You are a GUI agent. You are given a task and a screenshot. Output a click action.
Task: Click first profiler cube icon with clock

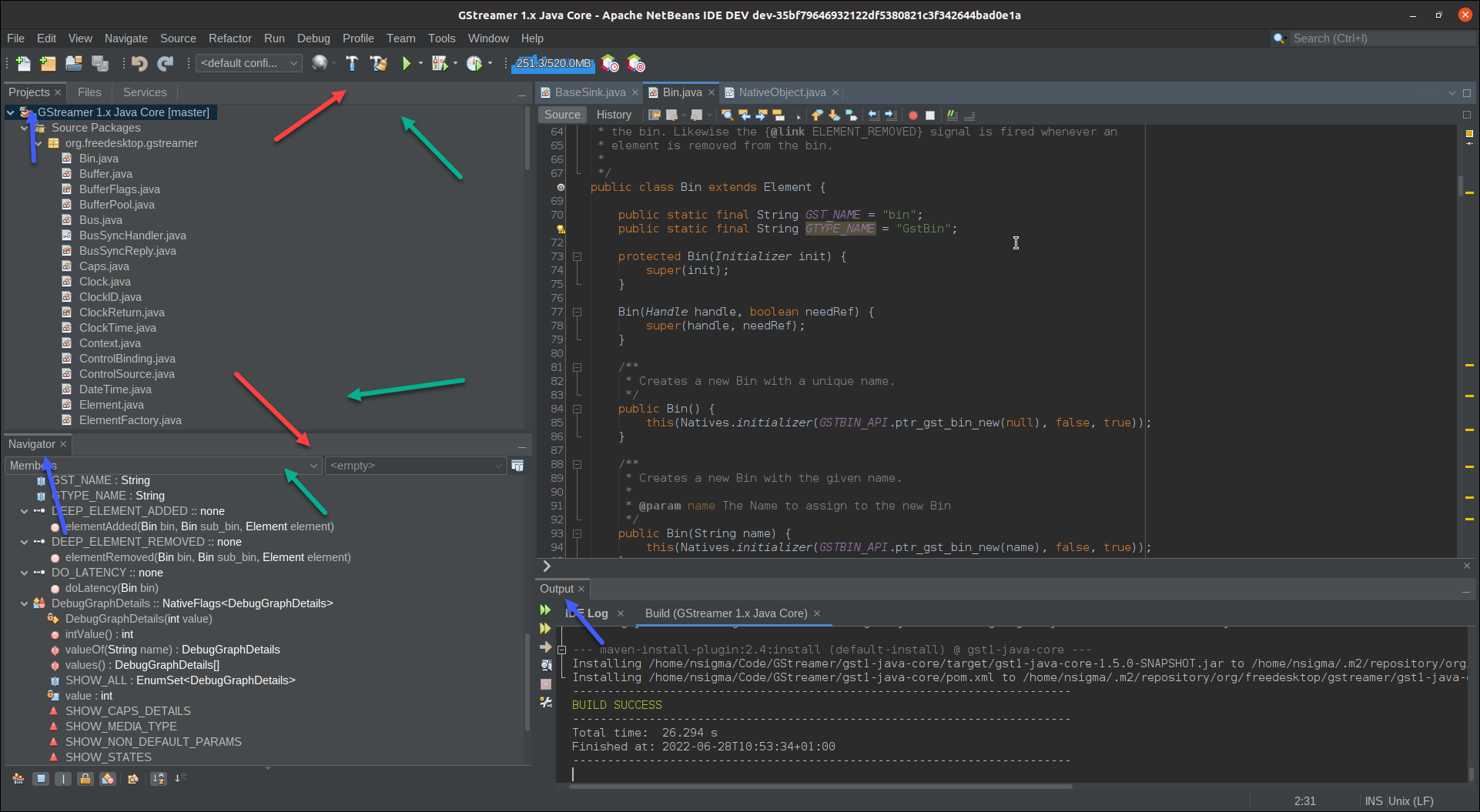click(610, 63)
